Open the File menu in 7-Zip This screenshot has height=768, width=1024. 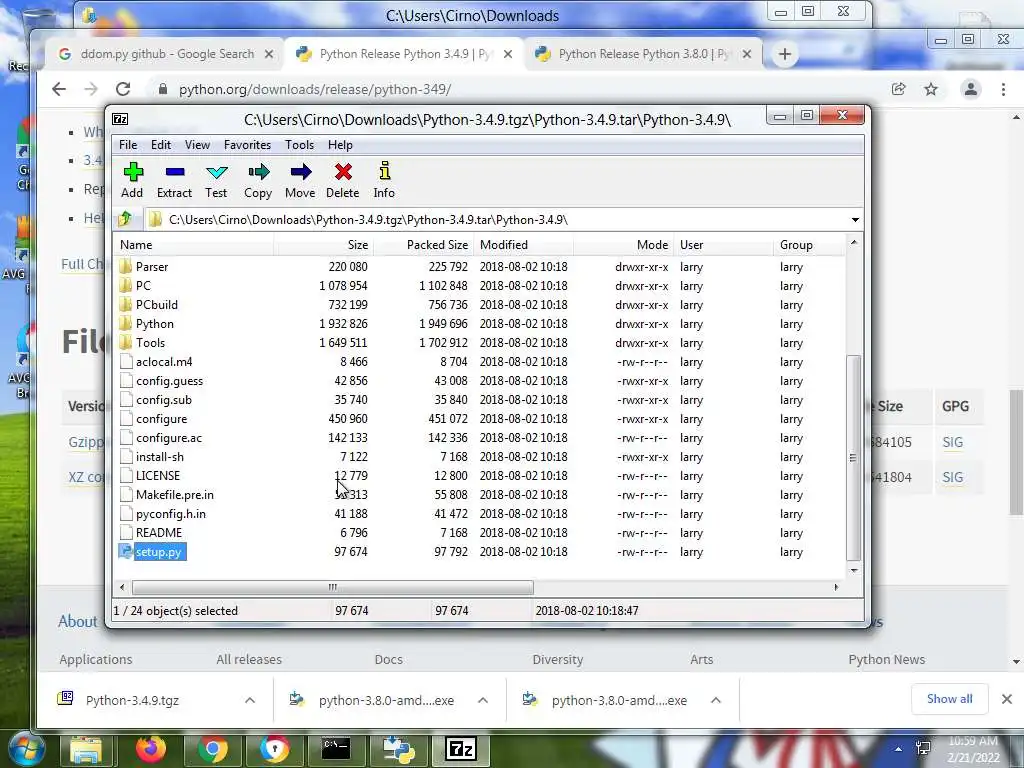(x=128, y=145)
